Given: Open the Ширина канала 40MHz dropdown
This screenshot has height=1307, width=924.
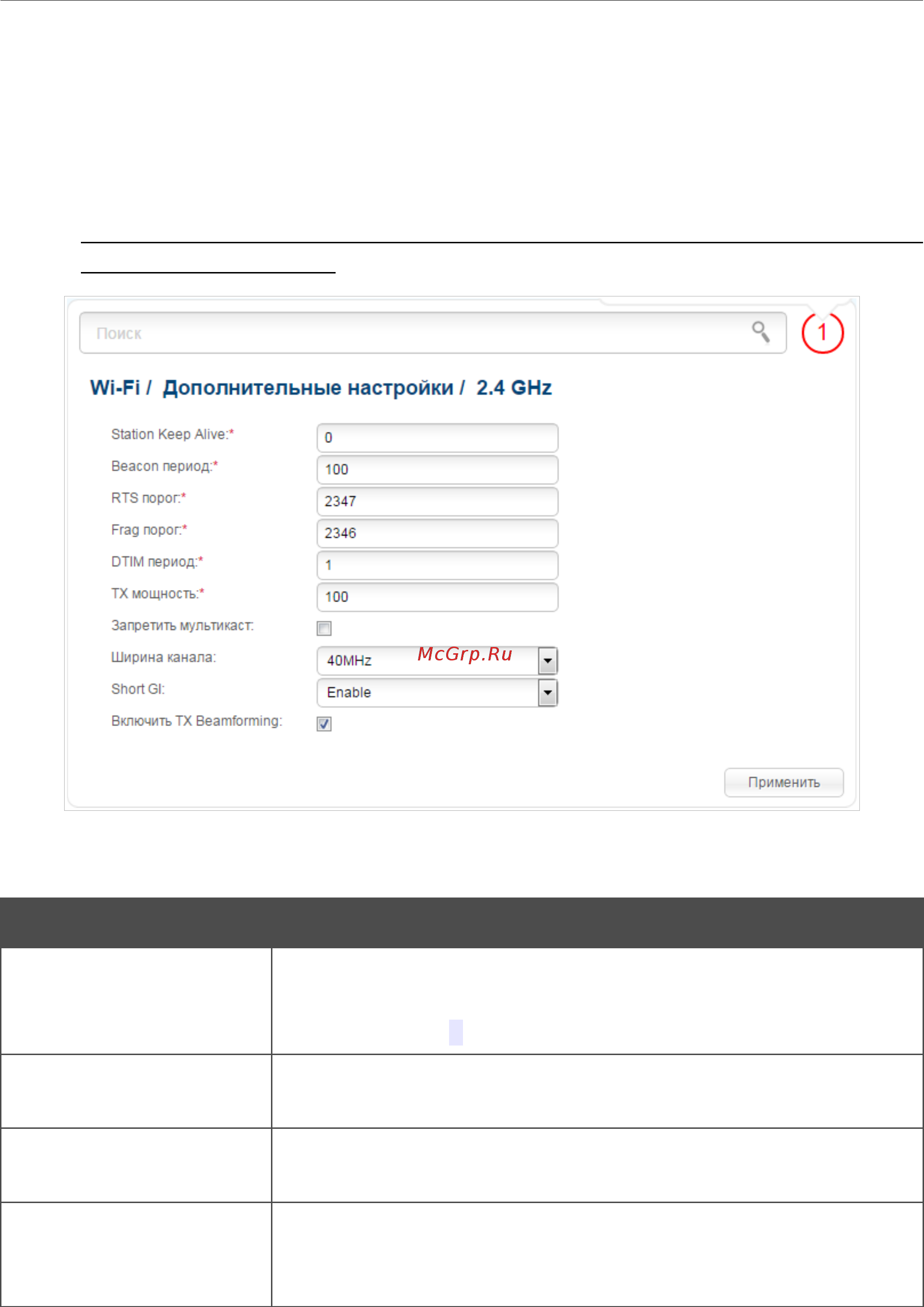Looking at the screenshot, I should tap(437, 661).
